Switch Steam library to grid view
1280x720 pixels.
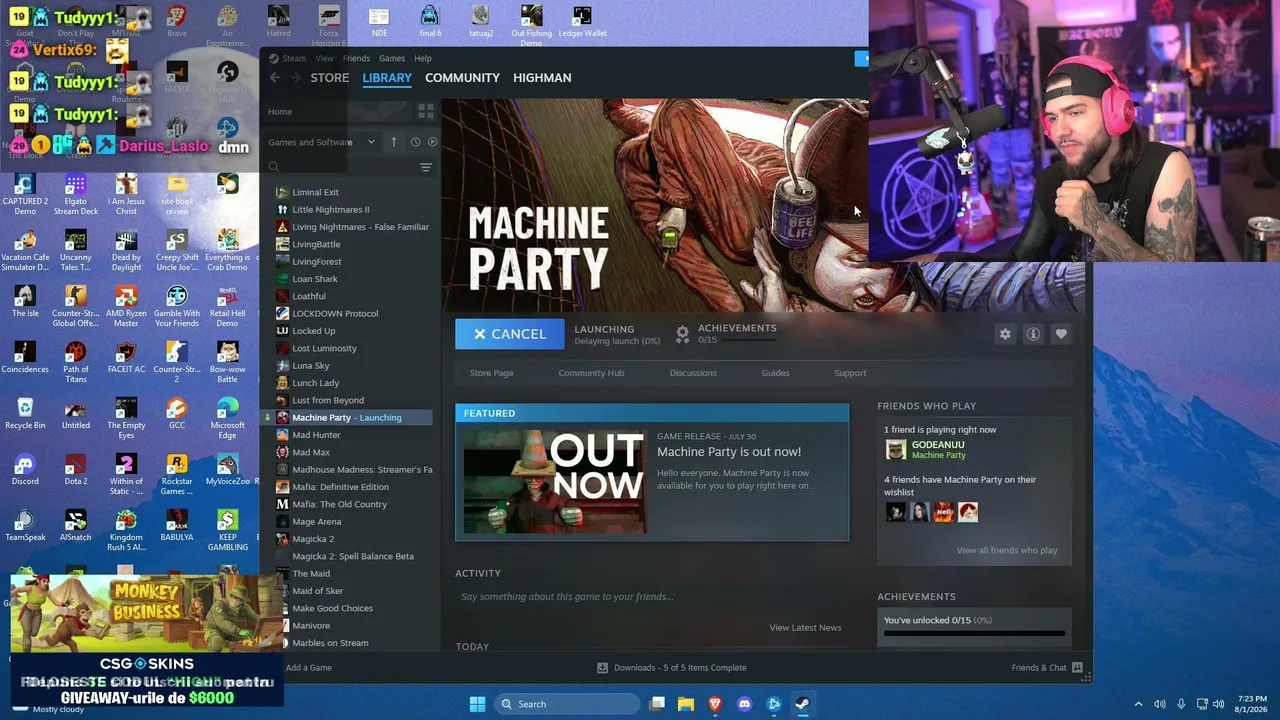426,111
